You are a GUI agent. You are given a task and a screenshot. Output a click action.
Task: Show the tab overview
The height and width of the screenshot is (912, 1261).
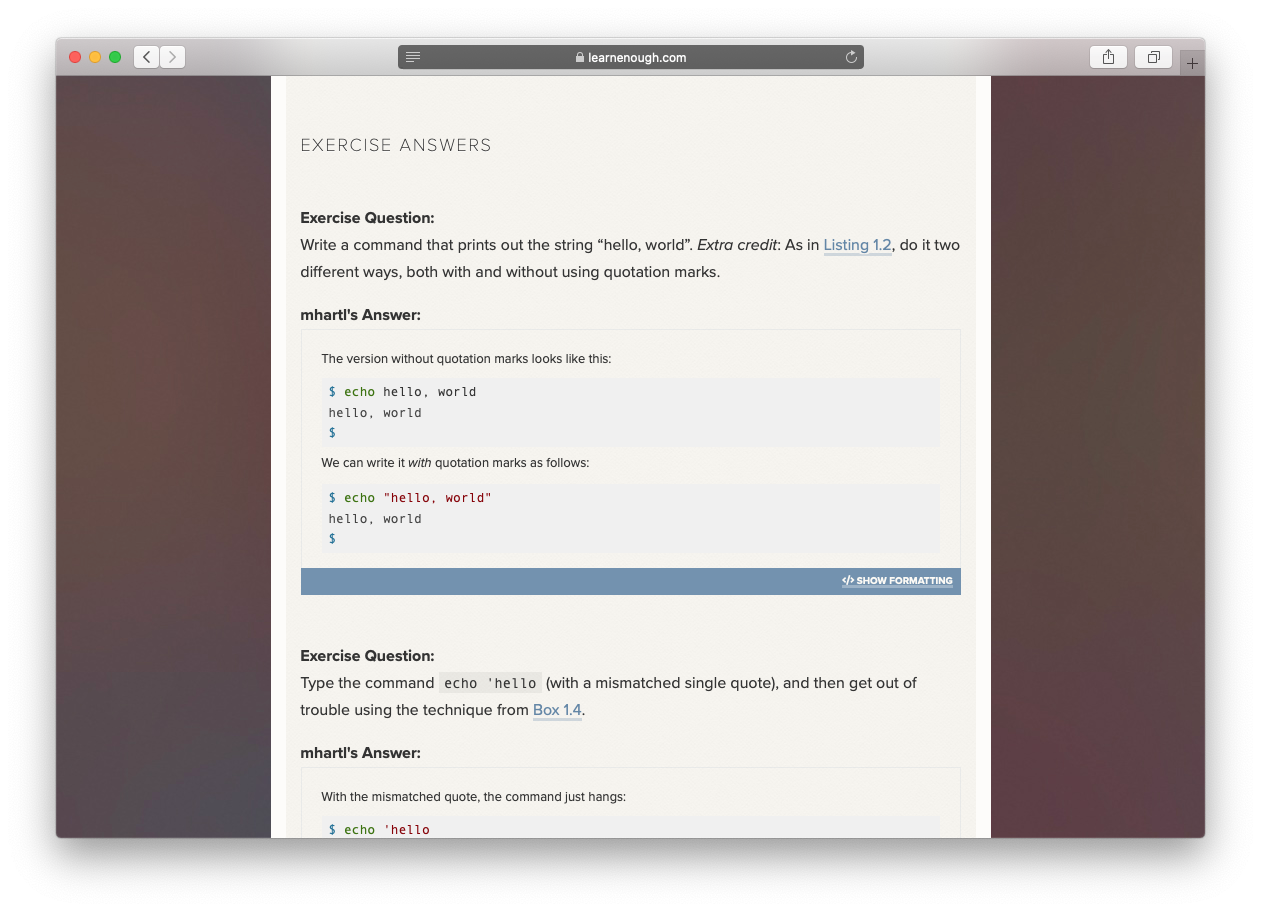(x=1153, y=57)
